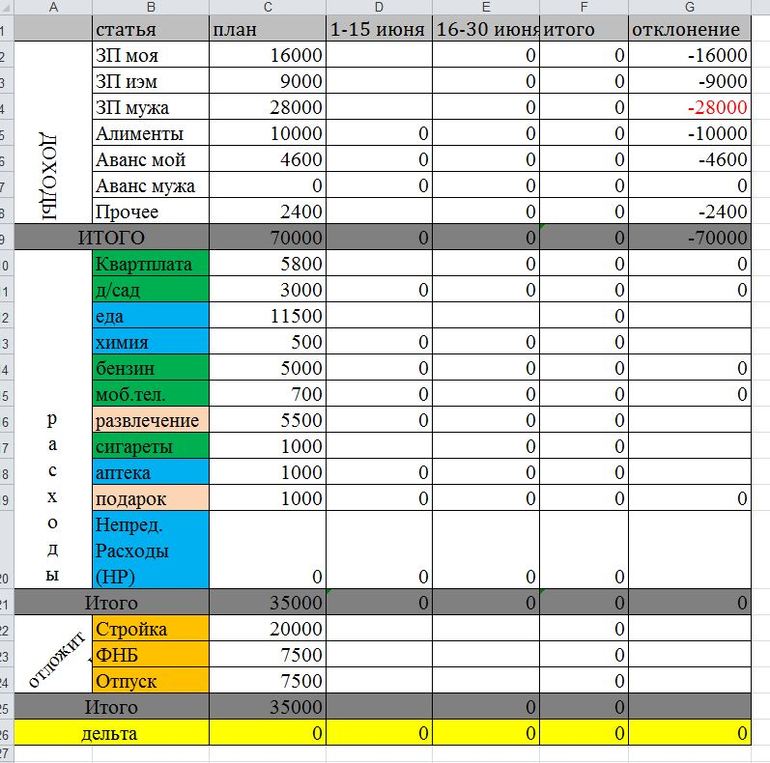Click the 'ЗП моя' cell
The width and height of the screenshot is (770, 763).
150,56
